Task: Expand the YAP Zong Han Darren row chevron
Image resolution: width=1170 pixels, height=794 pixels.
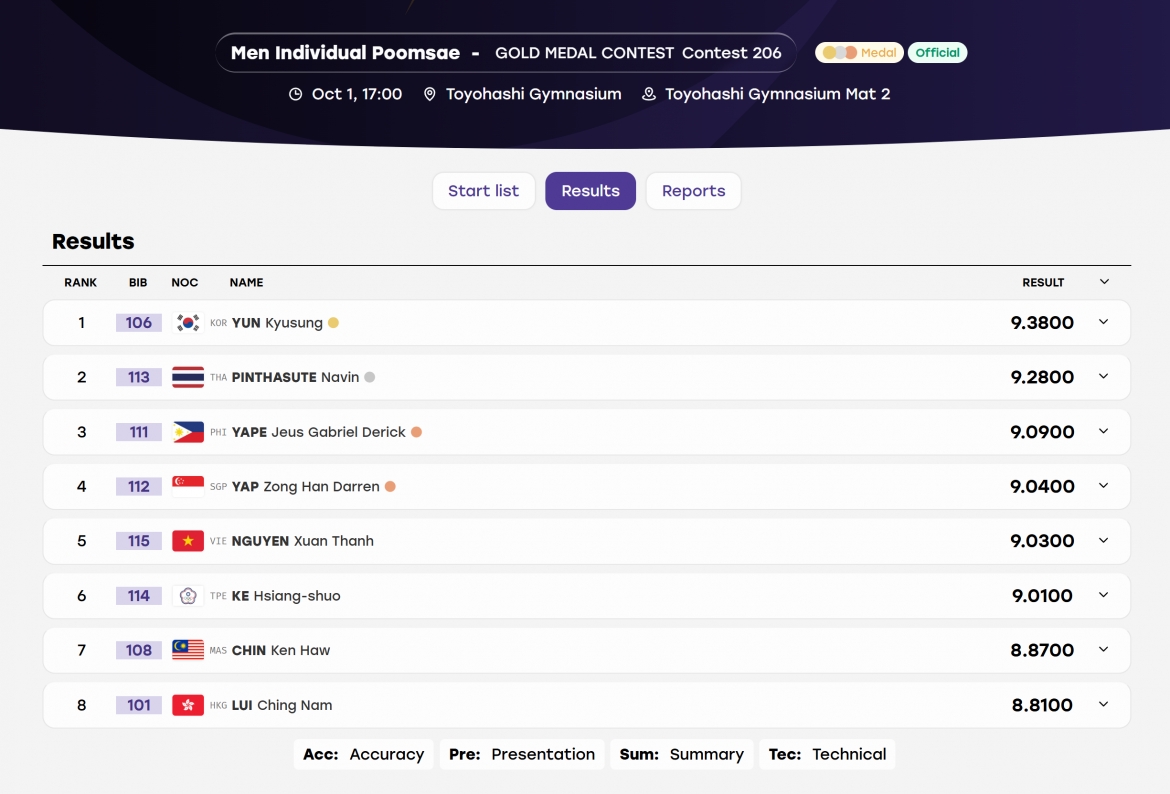Action: point(1104,486)
